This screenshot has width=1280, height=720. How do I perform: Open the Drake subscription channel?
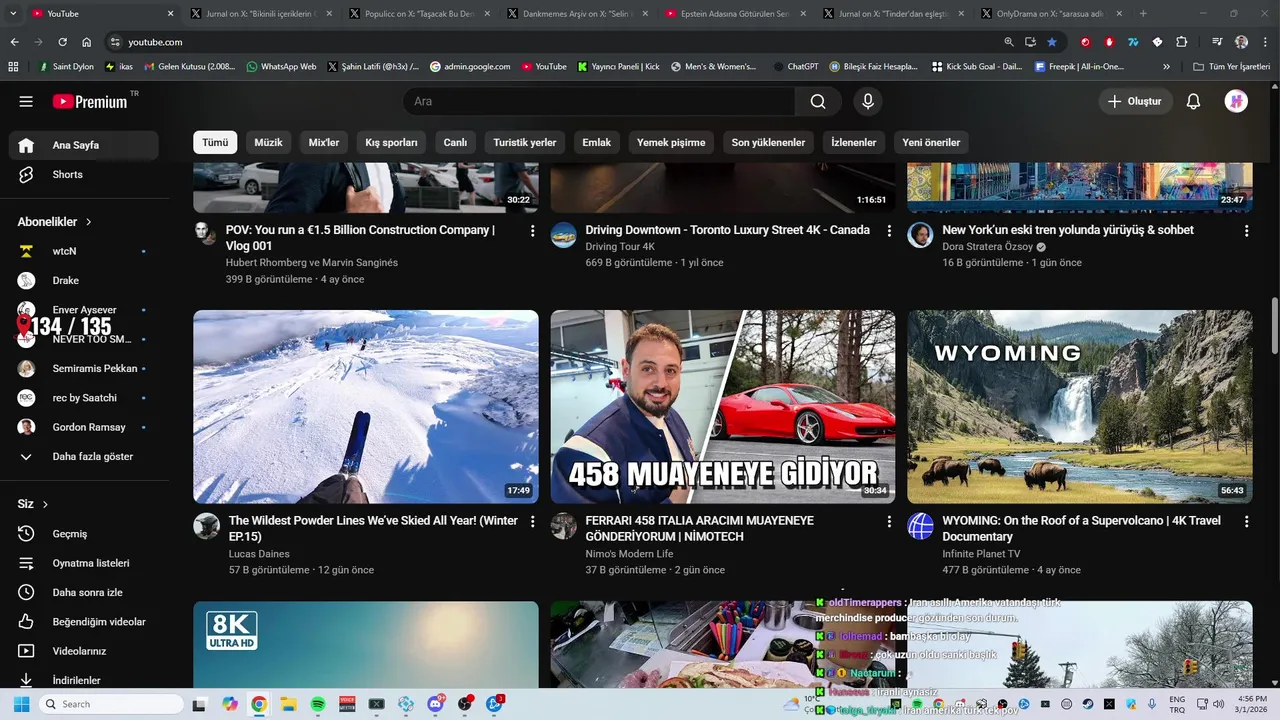(84, 280)
